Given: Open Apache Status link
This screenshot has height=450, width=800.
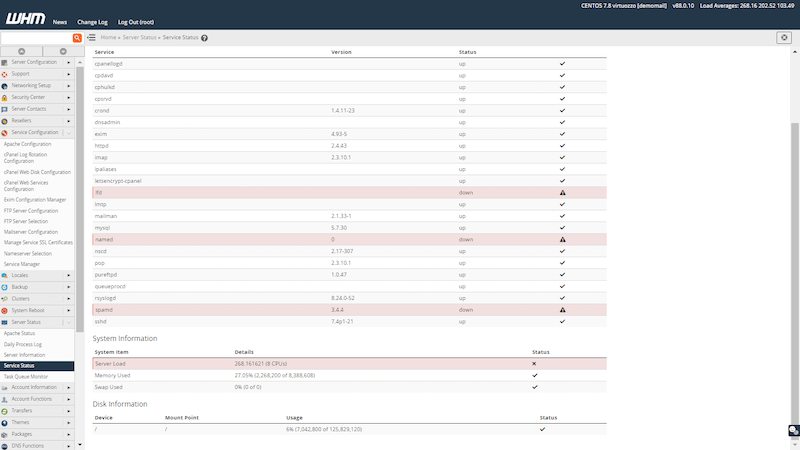Looking at the screenshot, I should (19, 333).
